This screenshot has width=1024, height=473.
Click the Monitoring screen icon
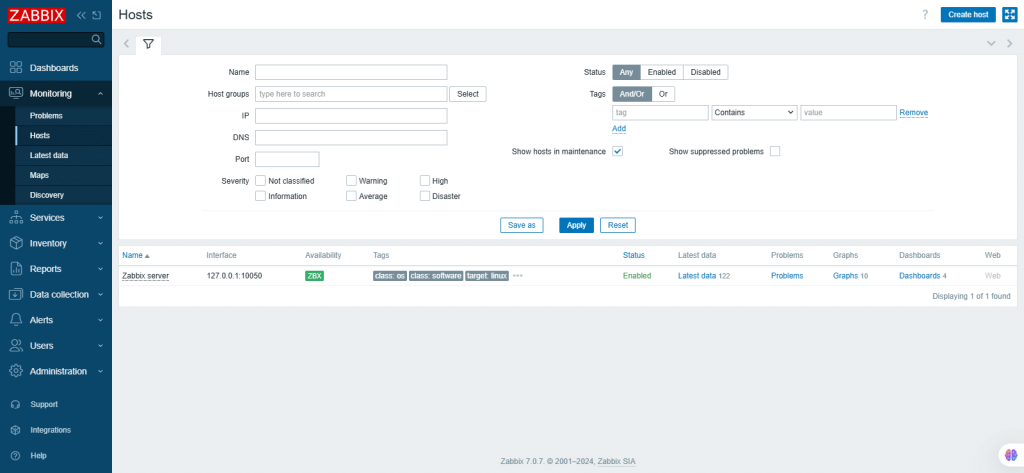[16, 93]
